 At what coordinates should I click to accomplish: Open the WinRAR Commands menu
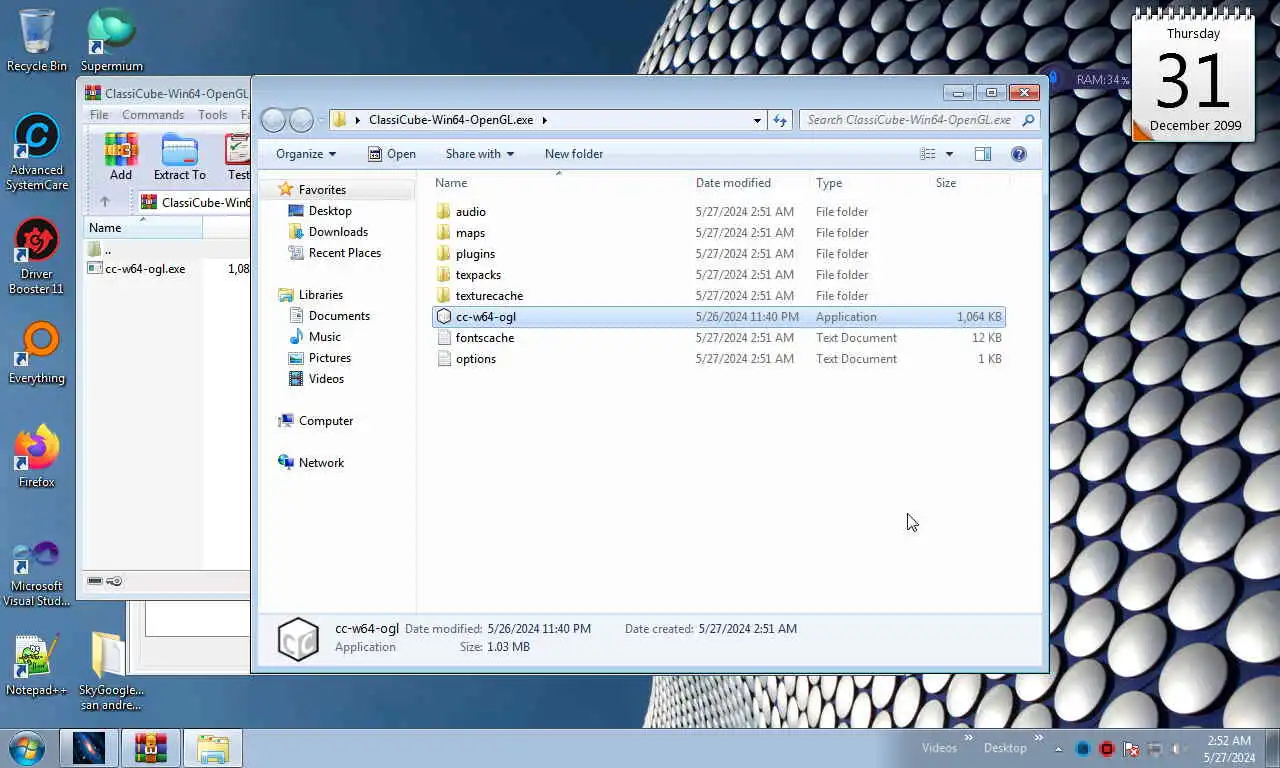tap(153, 115)
